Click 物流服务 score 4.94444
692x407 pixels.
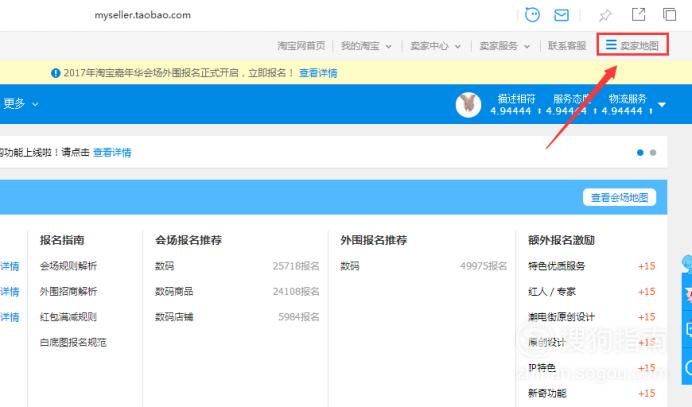(622, 111)
